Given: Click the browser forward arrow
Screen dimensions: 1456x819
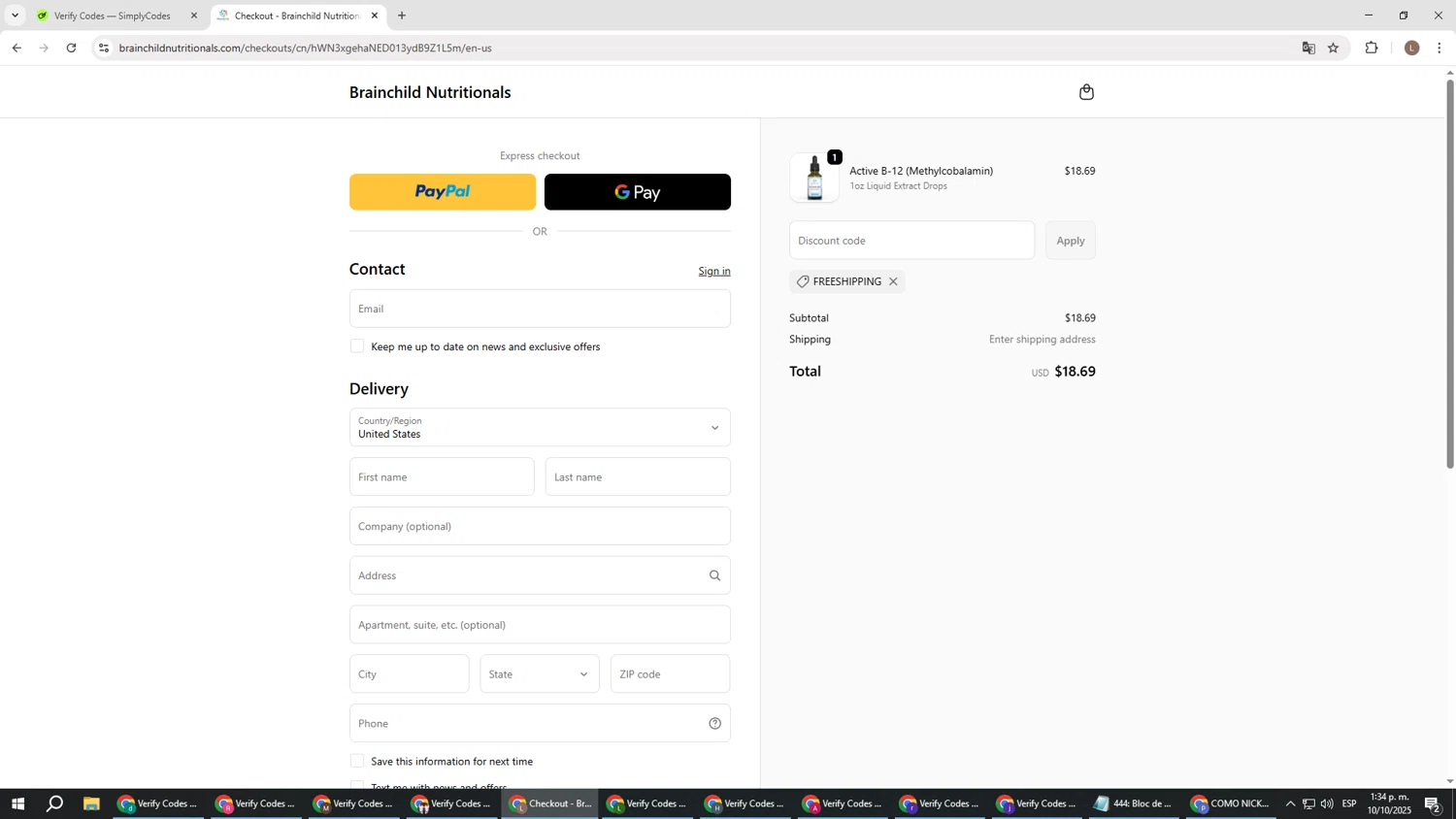Looking at the screenshot, I should 44,48.
